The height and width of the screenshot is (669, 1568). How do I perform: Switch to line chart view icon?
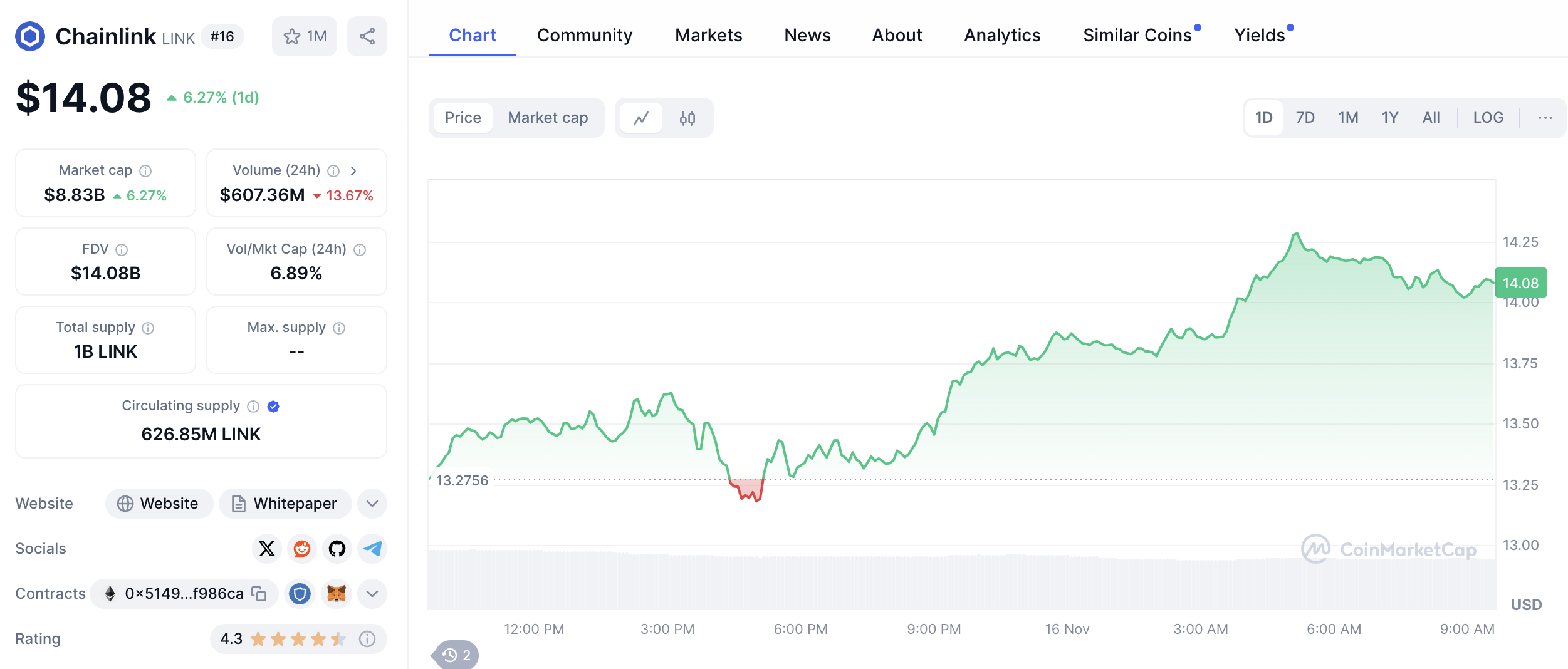pyautogui.click(x=640, y=118)
